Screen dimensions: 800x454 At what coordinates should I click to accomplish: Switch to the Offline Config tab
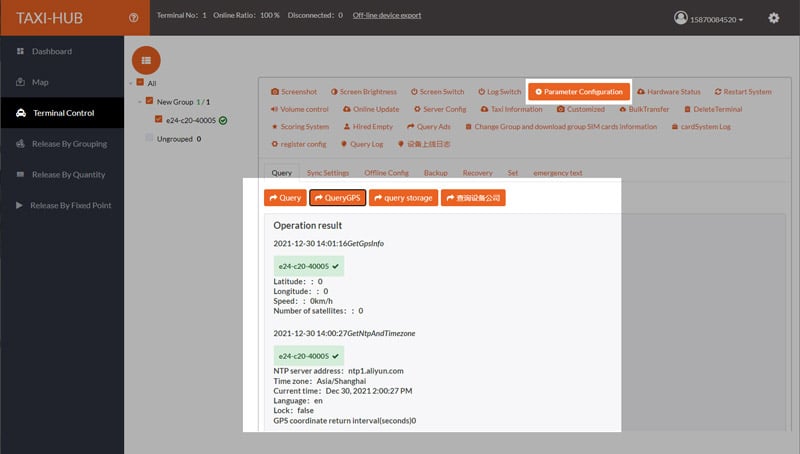pos(386,173)
